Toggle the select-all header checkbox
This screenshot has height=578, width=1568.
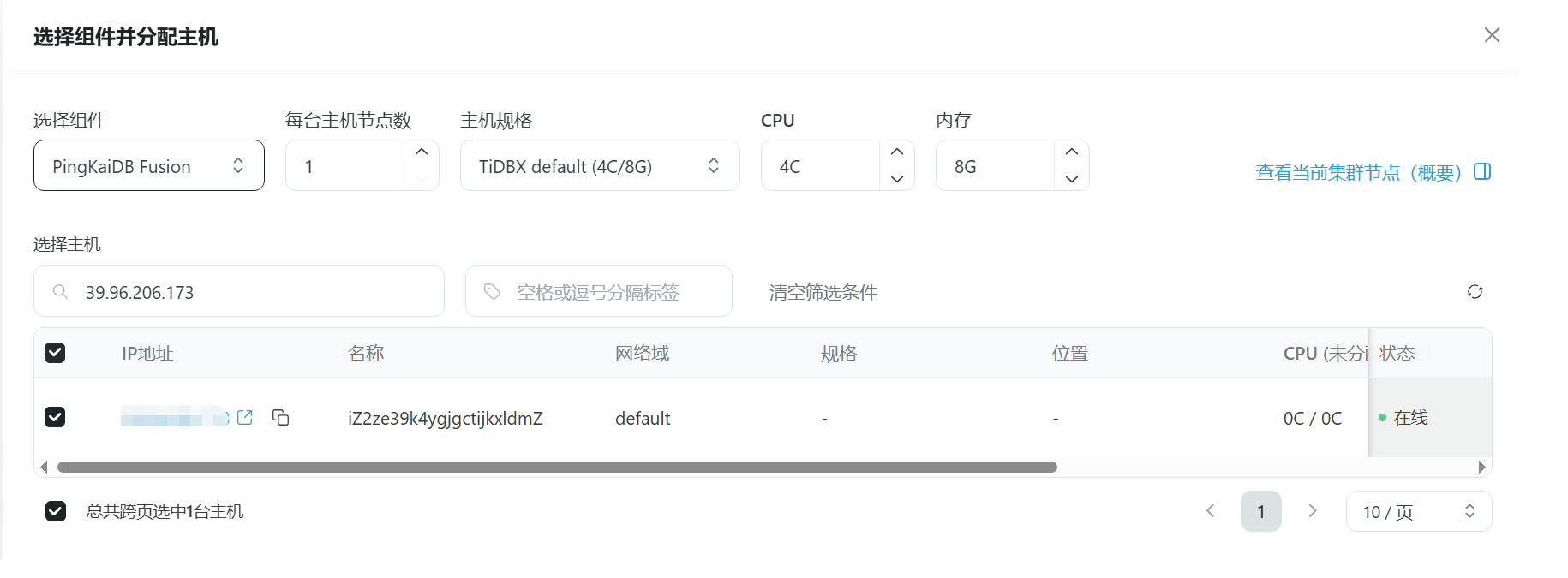(x=55, y=353)
